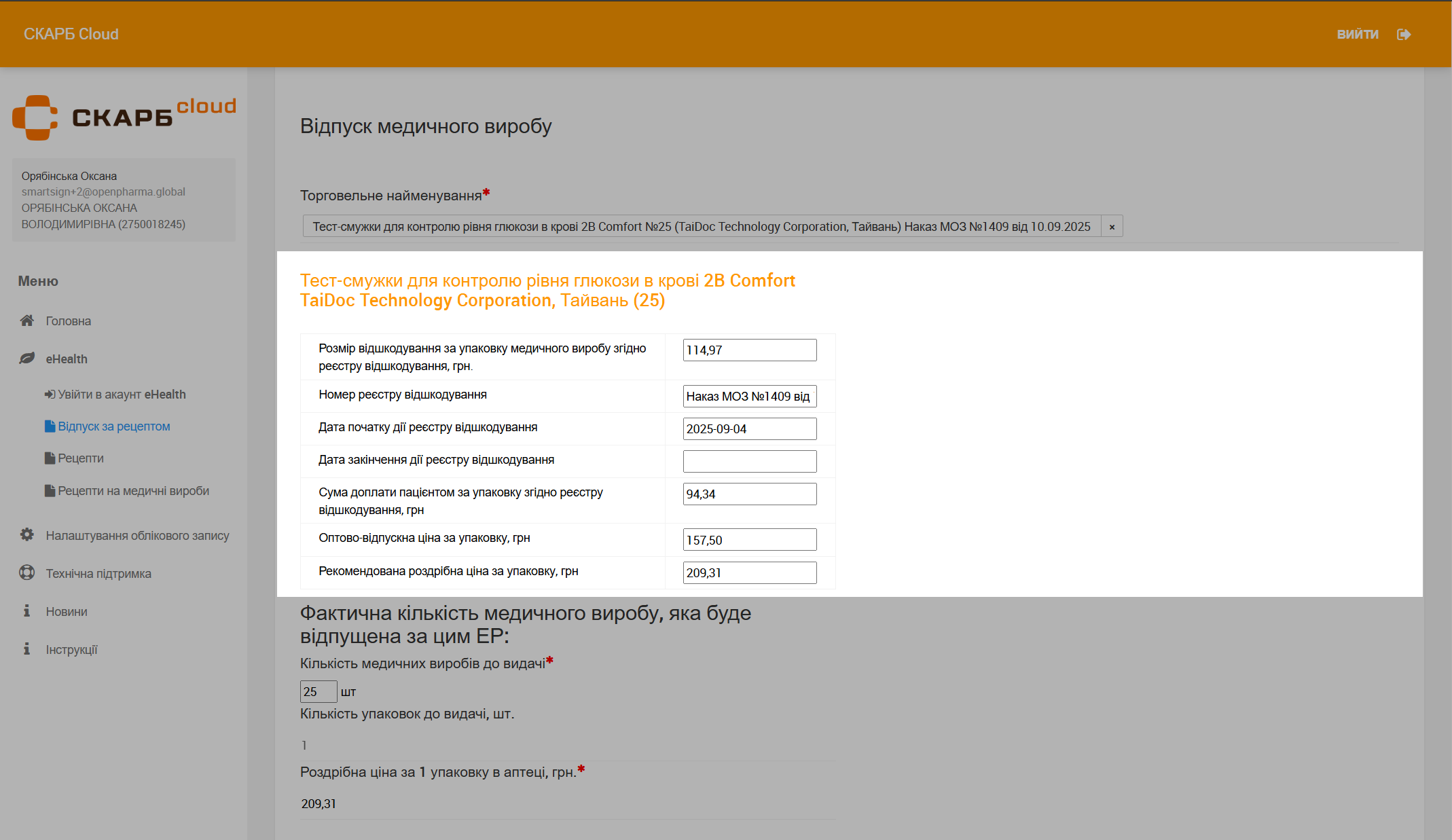Open Рецепти на медичні вироби
This screenshot has width=1452, height=840.
click(133, 491)
